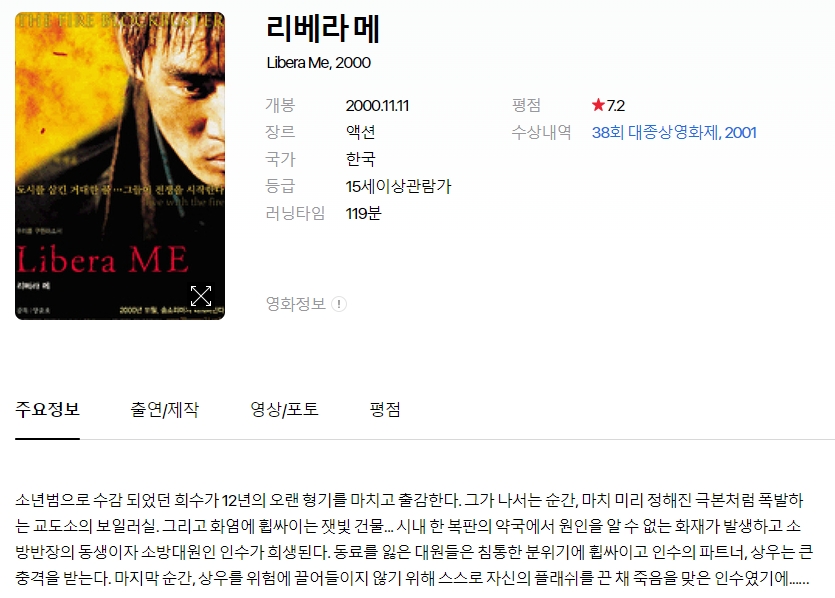Open the Libera Me poster image

pos(120,166)
